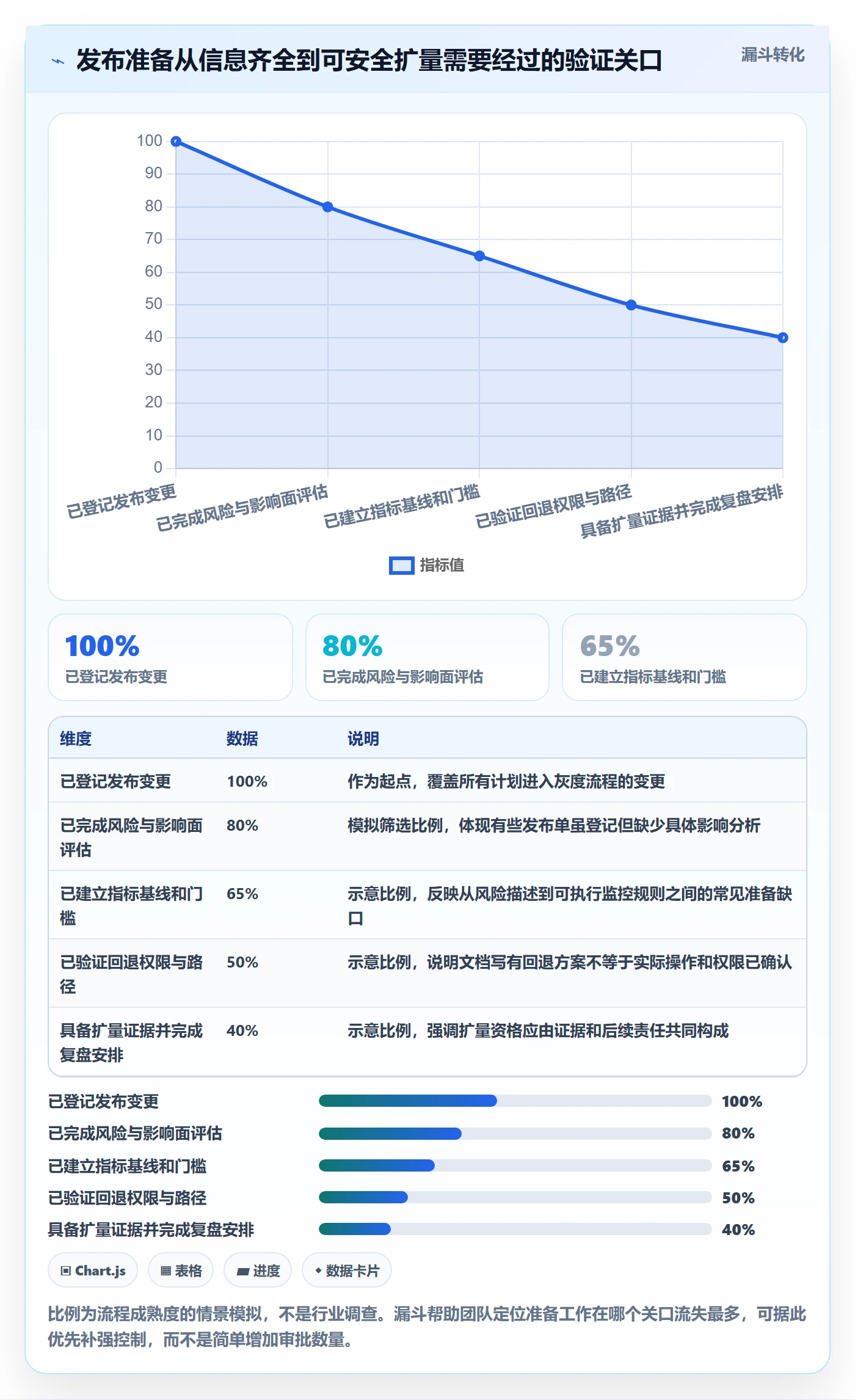This screenshot has width=855, height=1400.
Task: Select the chart data point at 65
Action: click(479, 256)
